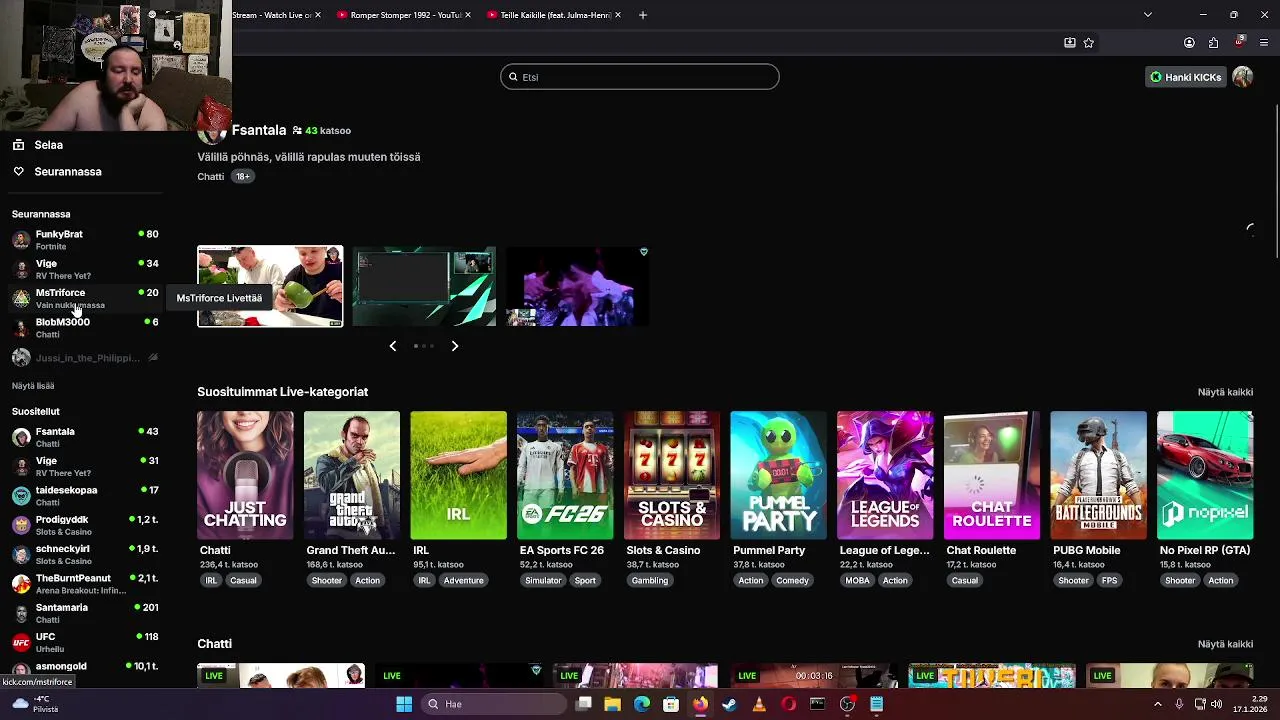Go to previous featured stream slide
Viewport: 1280px width, 720px height.
[x=393, y=346]
